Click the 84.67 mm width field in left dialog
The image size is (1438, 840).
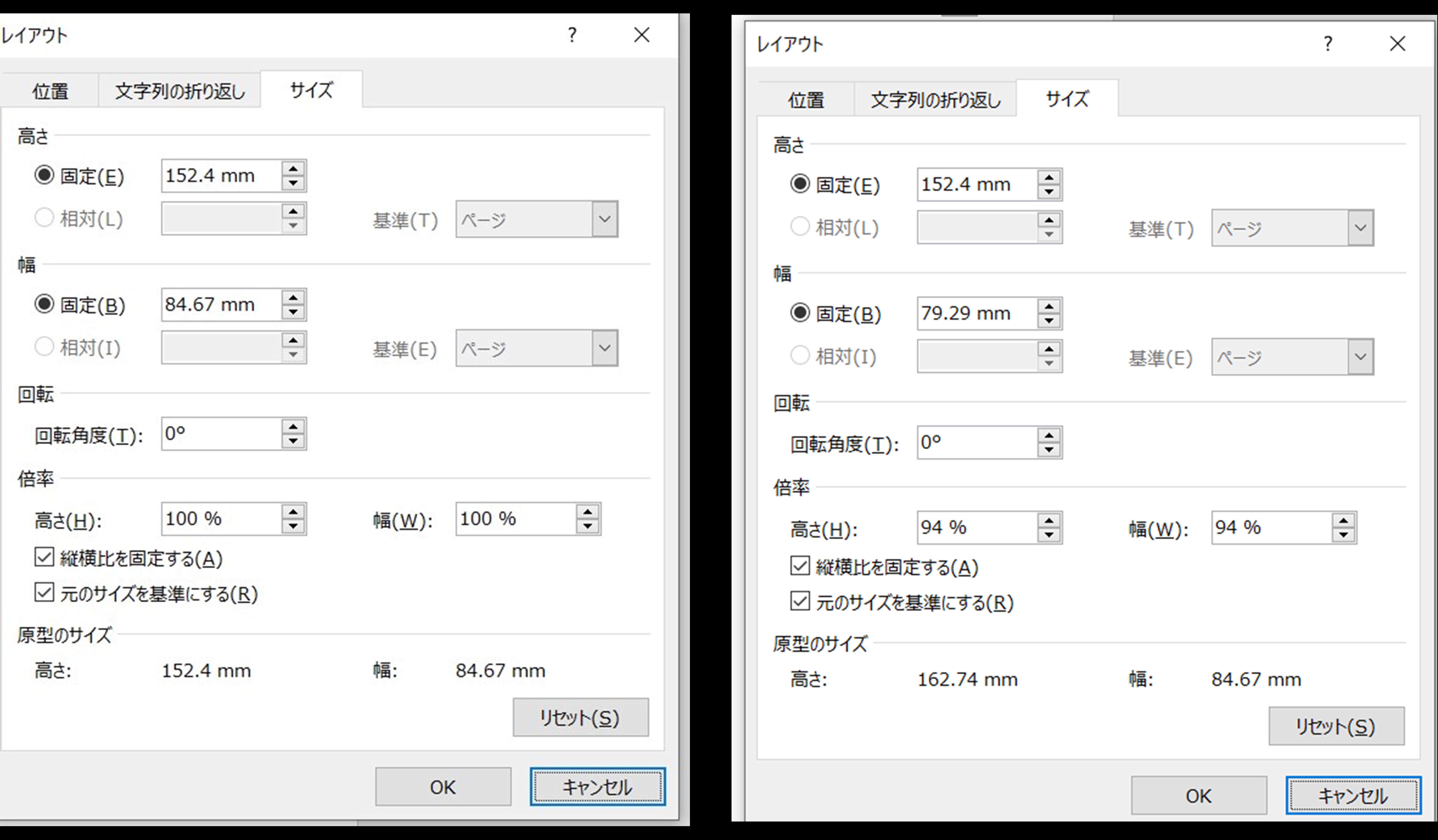(221, 305)
